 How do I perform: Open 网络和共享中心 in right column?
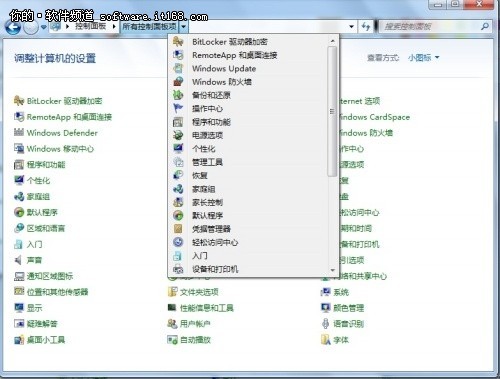coord(363,276)
